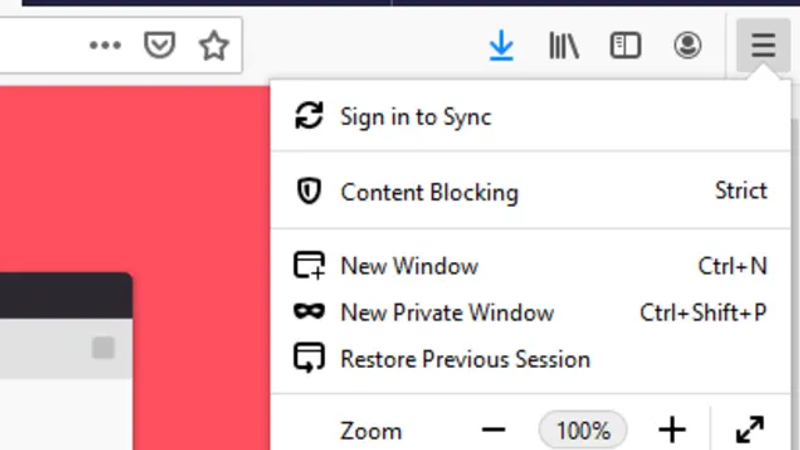Click the Save to Pocket icon
This screenshot has height=450, width=800.
pos(160,46)
